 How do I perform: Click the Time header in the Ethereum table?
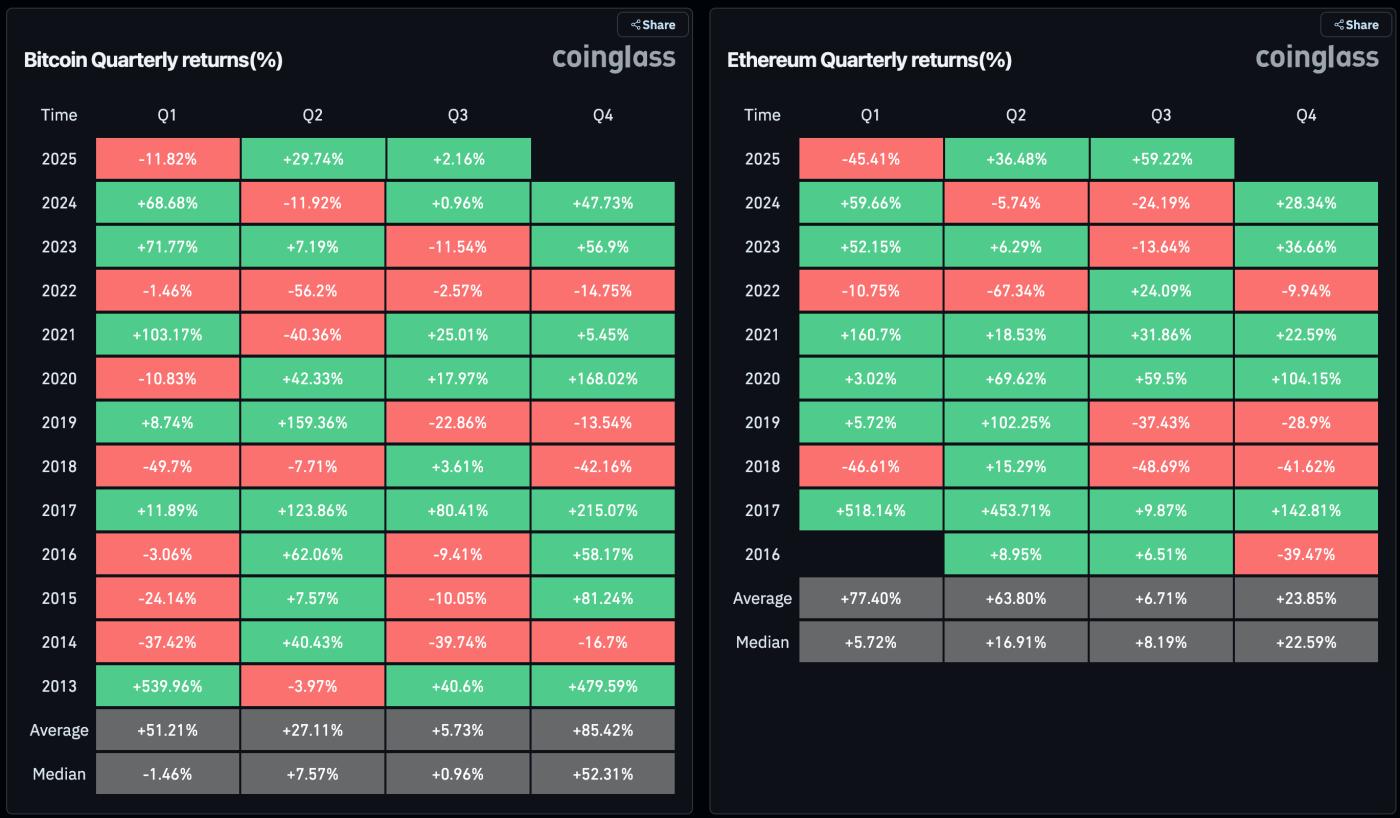pos(762,115)
